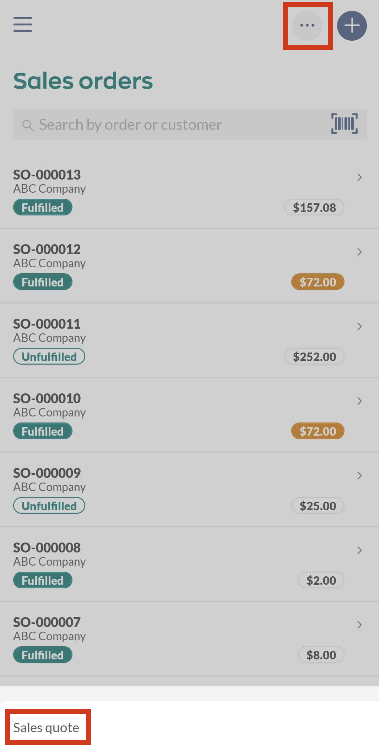379x750 pixels.
Task: Open sales order SO-000009
Action: point(190,490)
